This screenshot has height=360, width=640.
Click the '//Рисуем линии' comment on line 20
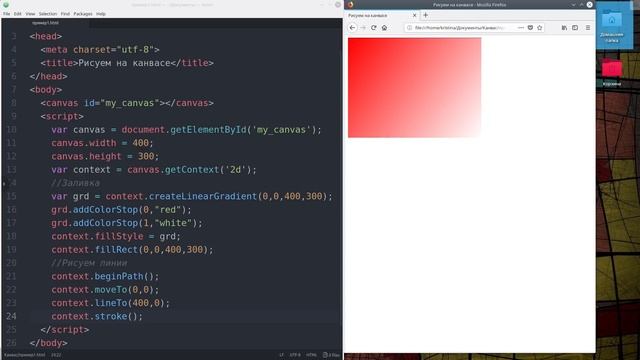pyautogui.click(x=89, y=263)
